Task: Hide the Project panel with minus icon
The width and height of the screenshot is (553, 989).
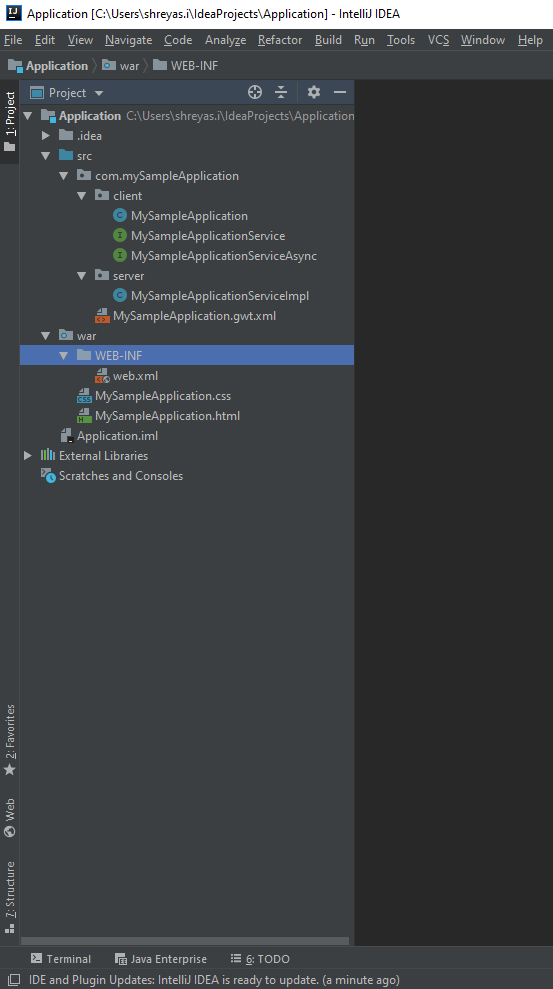Action: click(x=341, y=93)
